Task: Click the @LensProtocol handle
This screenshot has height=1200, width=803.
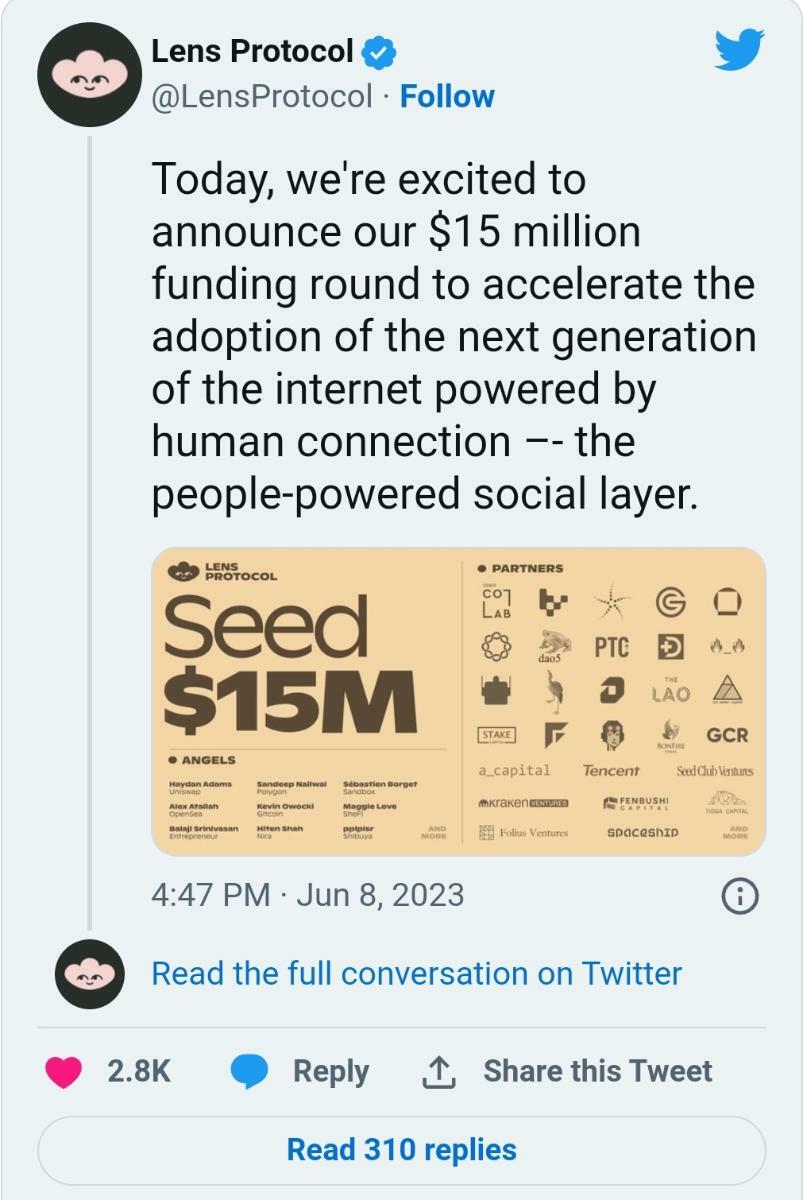Action: [261, 97]
